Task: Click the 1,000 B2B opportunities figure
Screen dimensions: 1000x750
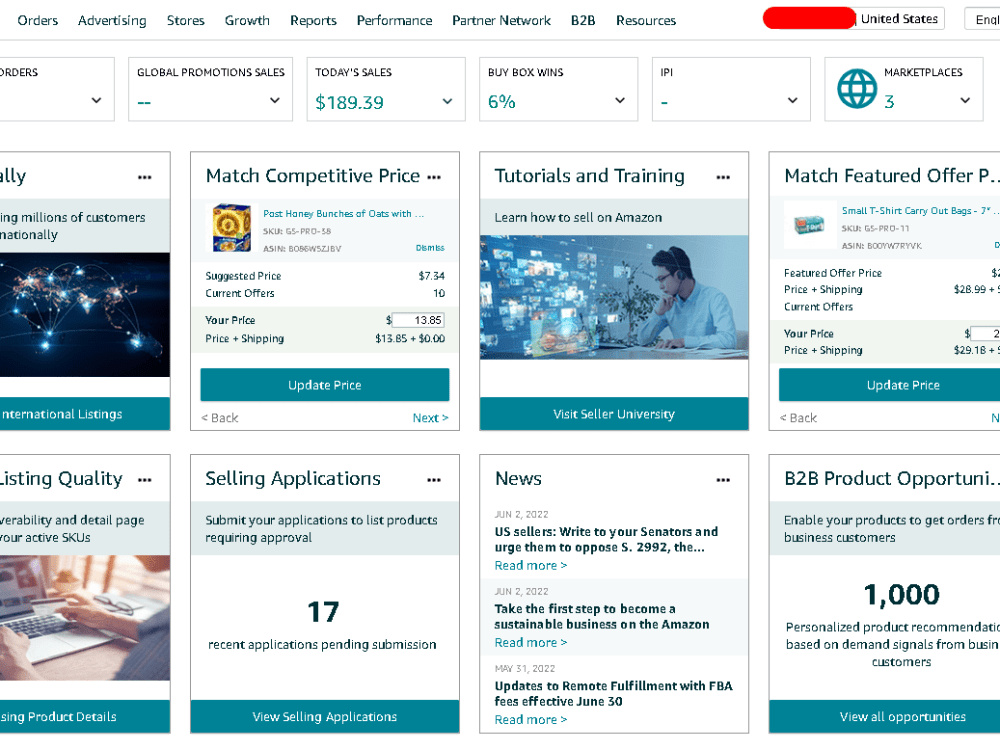Action: tap(901, 594)
